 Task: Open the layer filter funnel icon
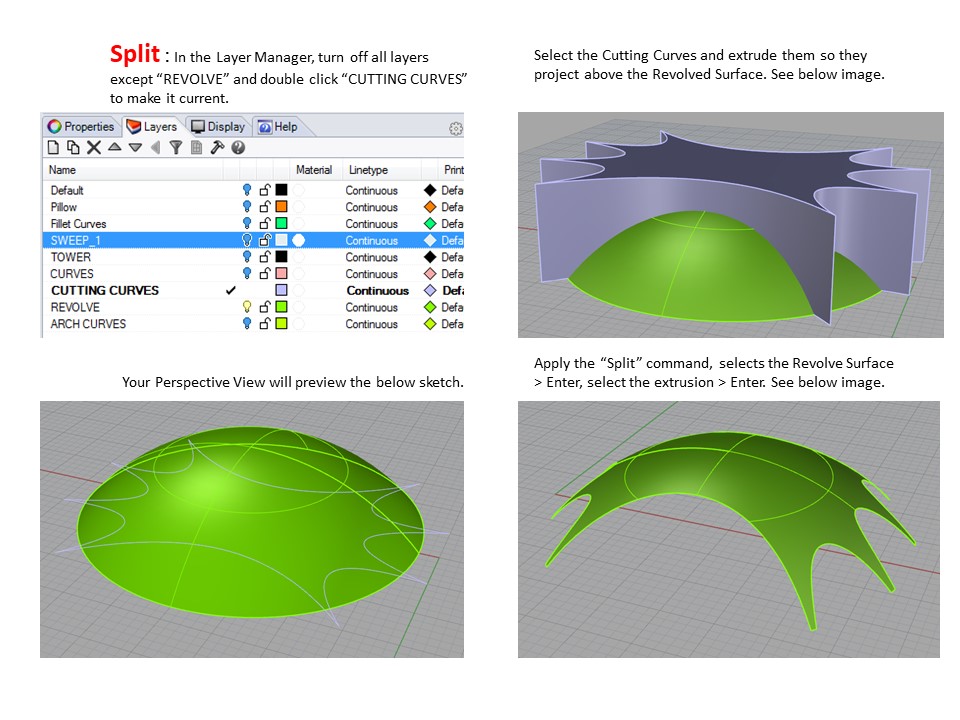click(175, 147)
